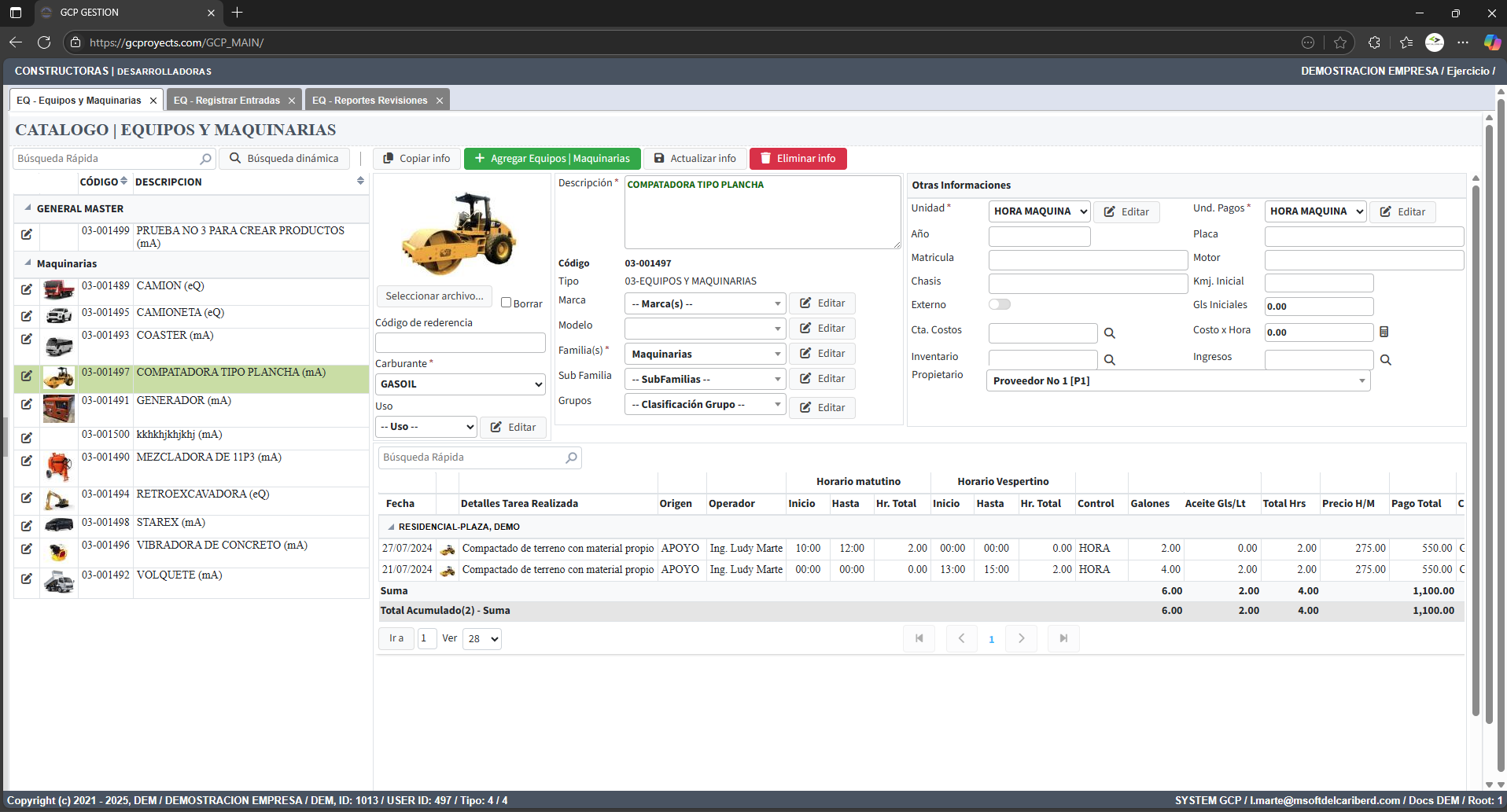Click edit pencil icon for VOLQUETE row

click(x=27, y=579)
